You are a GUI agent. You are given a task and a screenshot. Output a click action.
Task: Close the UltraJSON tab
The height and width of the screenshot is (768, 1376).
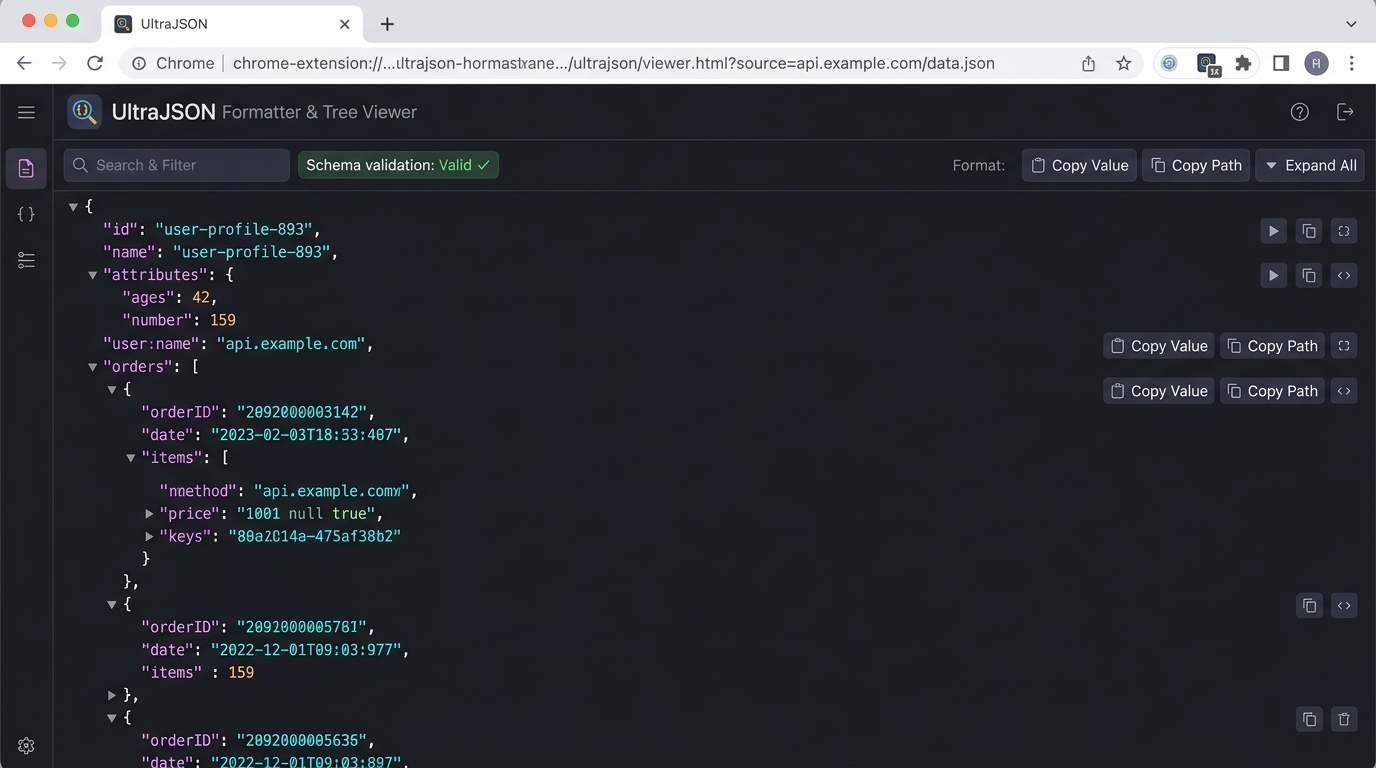pos(345,24)
